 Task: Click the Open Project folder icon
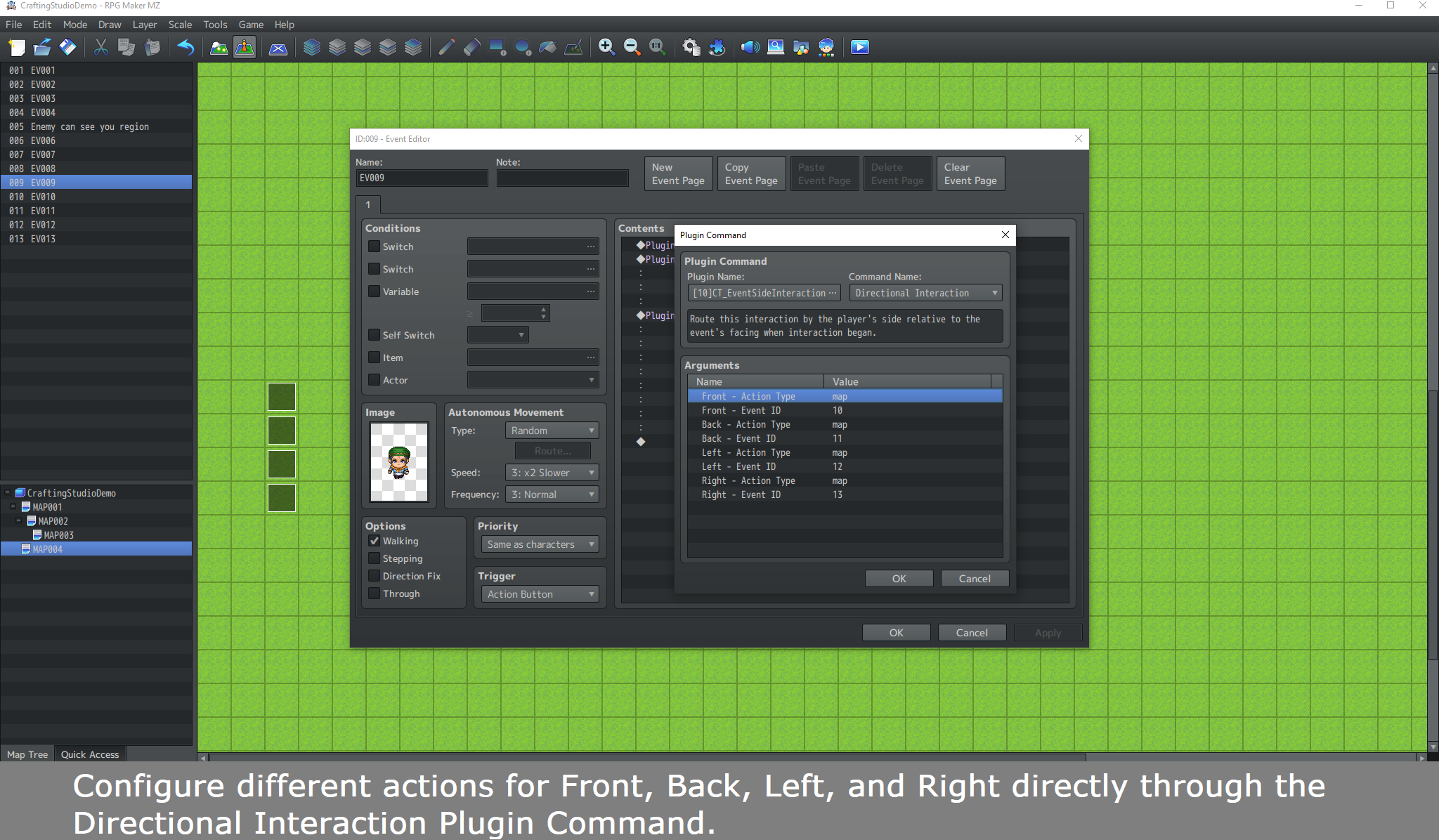click(x=42, y=47)
